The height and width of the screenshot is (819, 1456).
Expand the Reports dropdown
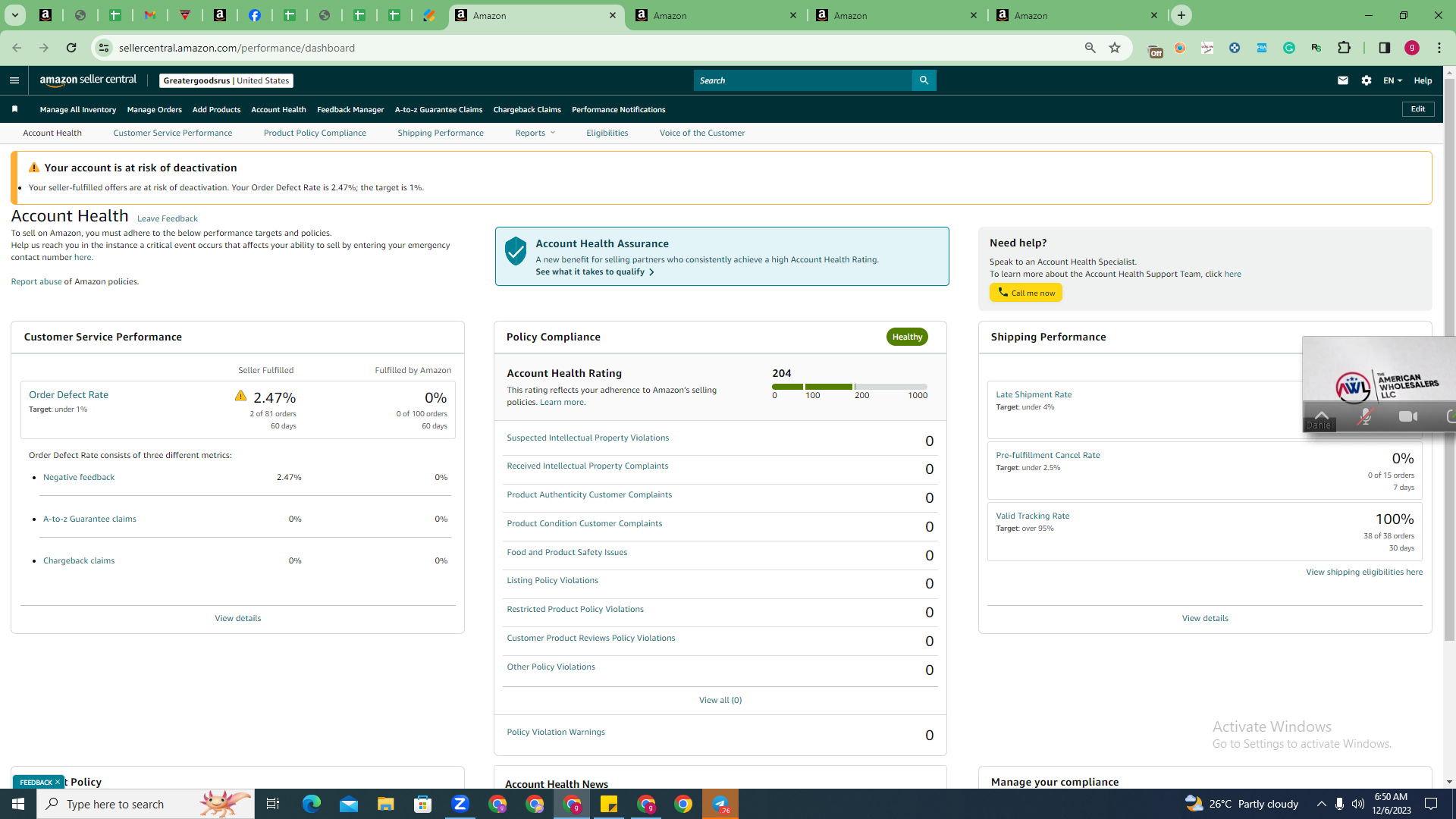(x=535, y=133)
